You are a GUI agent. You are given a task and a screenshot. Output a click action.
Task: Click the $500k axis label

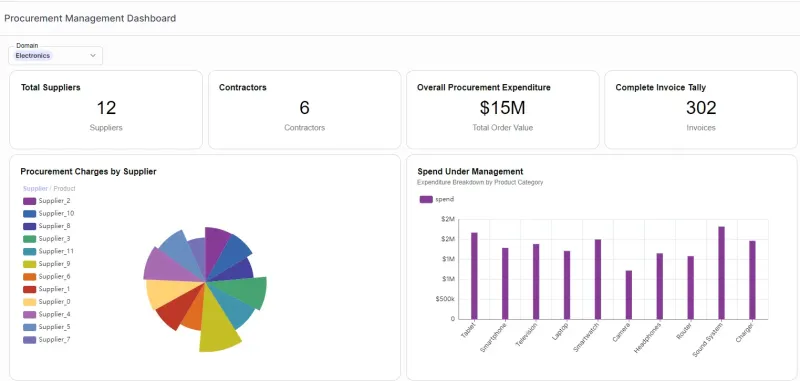pyautogui.click(x=445, y=299)
